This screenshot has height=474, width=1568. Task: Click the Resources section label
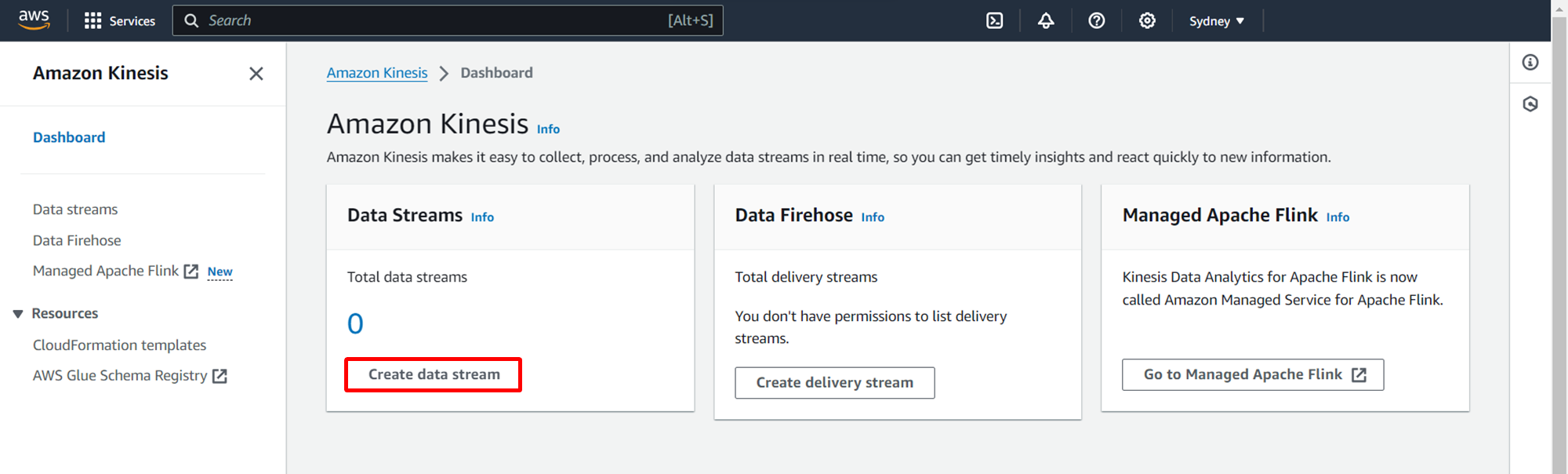point(65,314)
